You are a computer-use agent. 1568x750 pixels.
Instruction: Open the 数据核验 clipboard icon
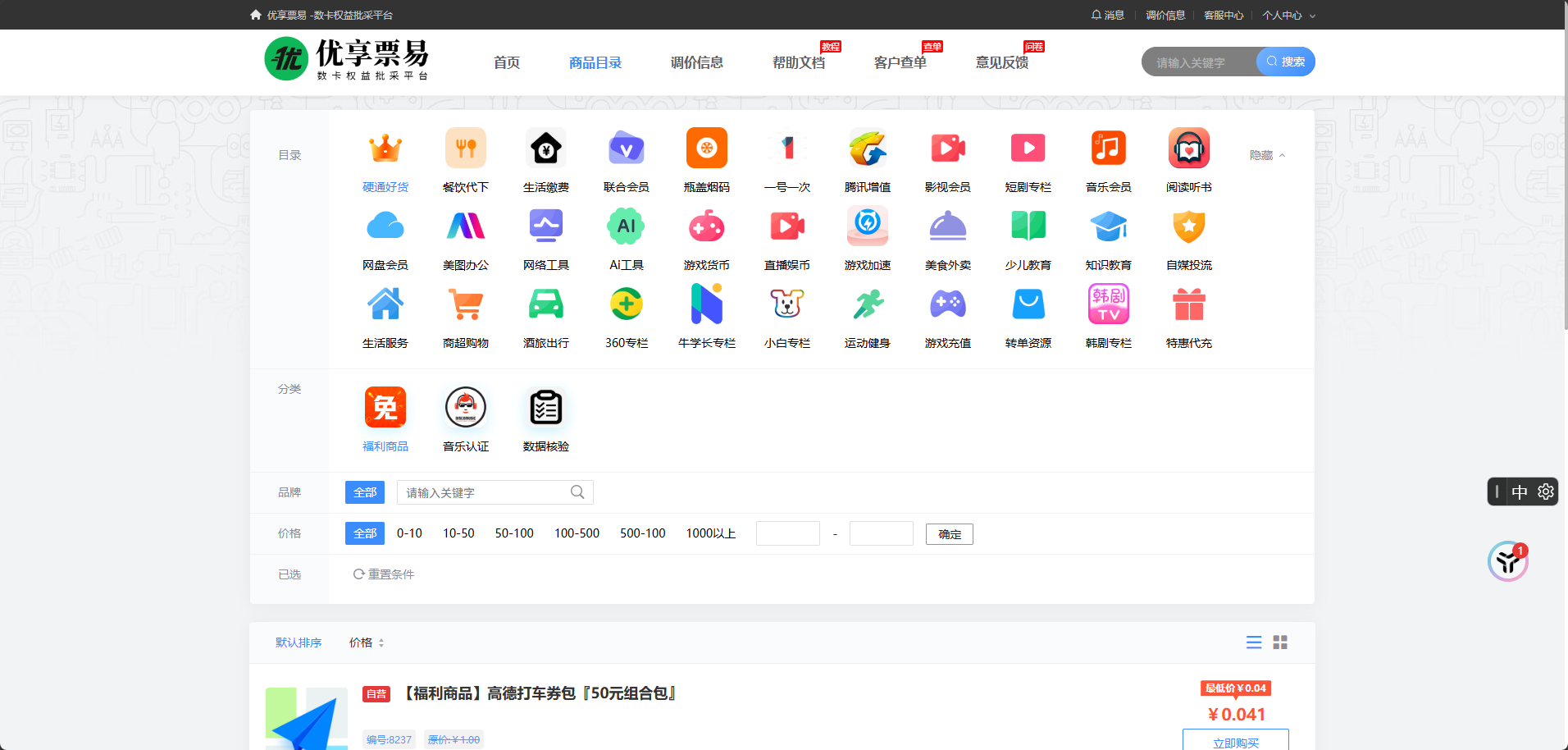click(546, 407)
